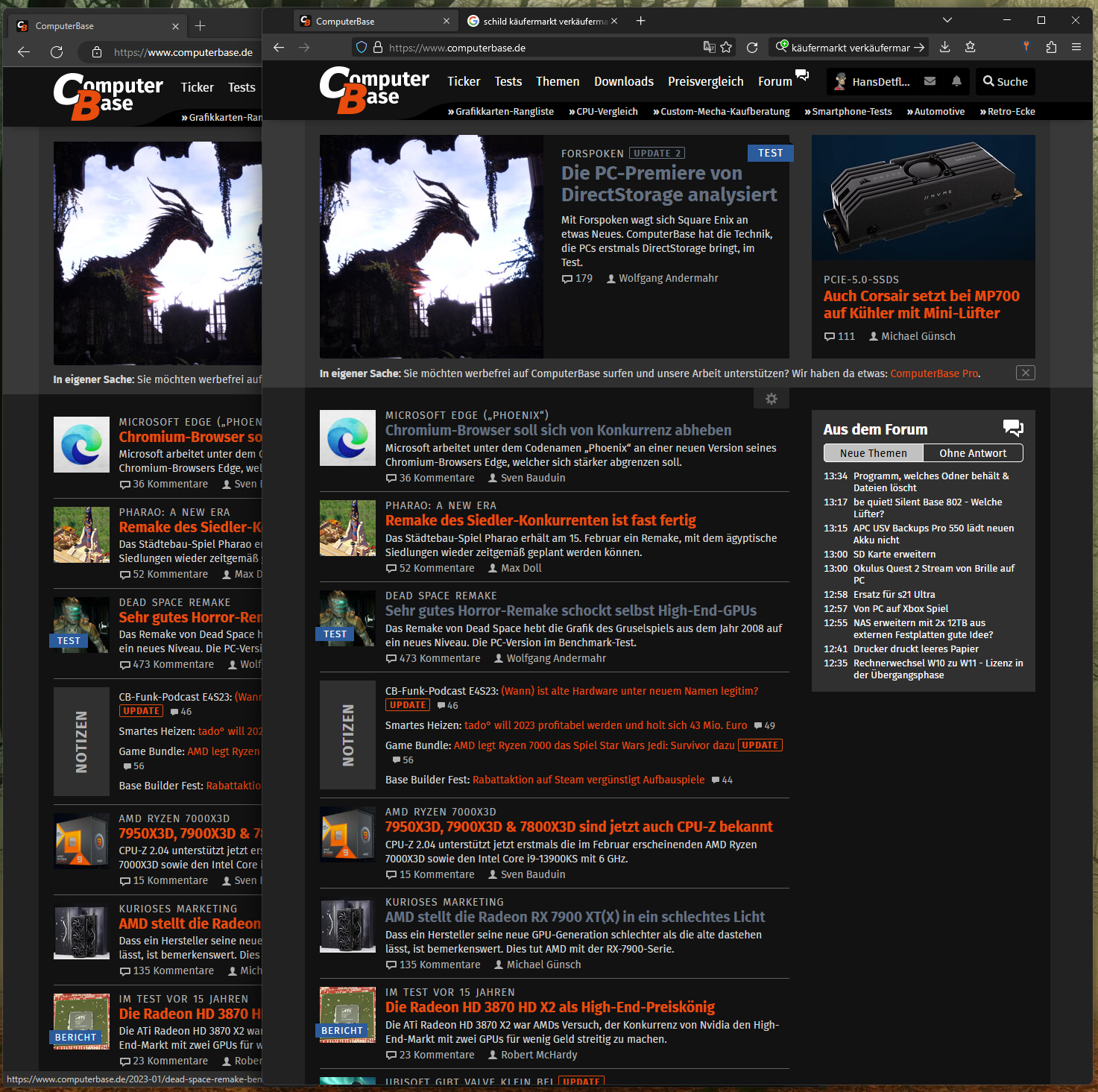Open forum thread 'Ersatz für s21 Ultra'

(894, 594)
